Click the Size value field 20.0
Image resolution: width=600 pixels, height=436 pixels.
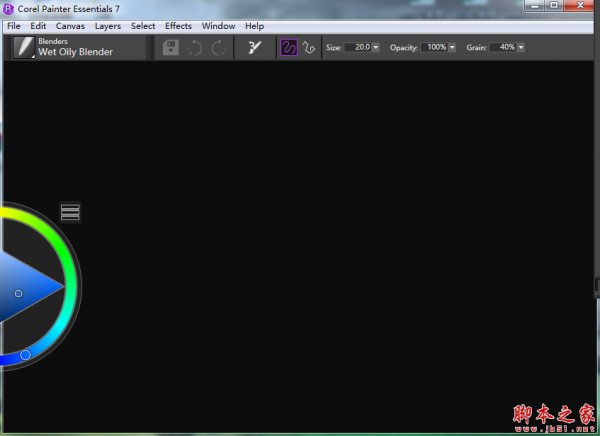(357, 47)
